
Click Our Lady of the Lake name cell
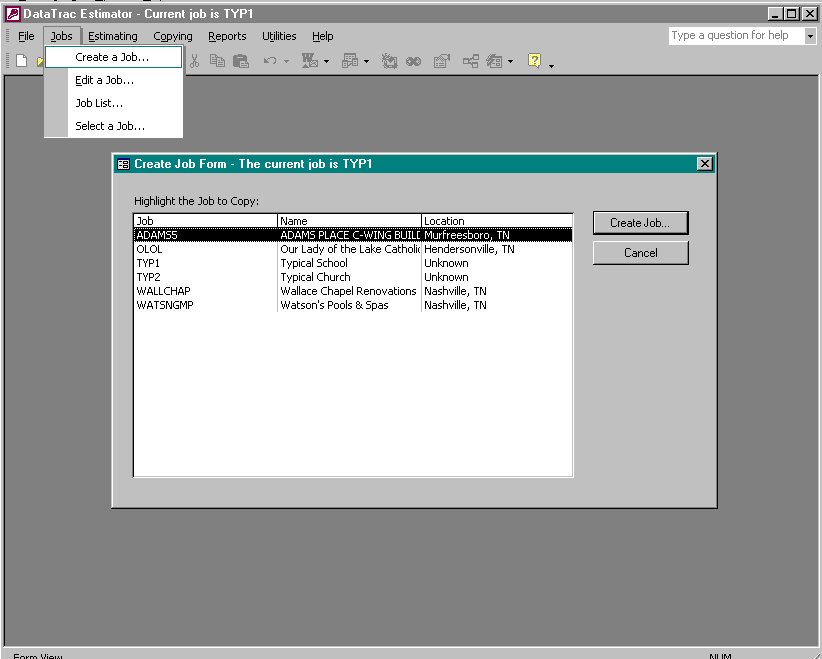click(x=350, y=249)
